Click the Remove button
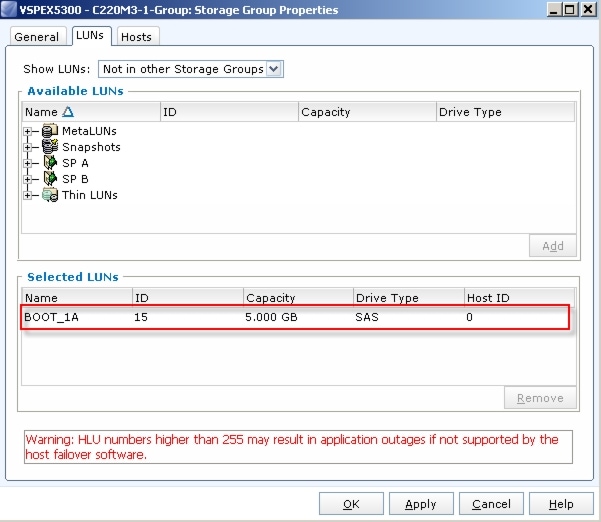This screenshot has width=601, height=522. pos(540,398)
